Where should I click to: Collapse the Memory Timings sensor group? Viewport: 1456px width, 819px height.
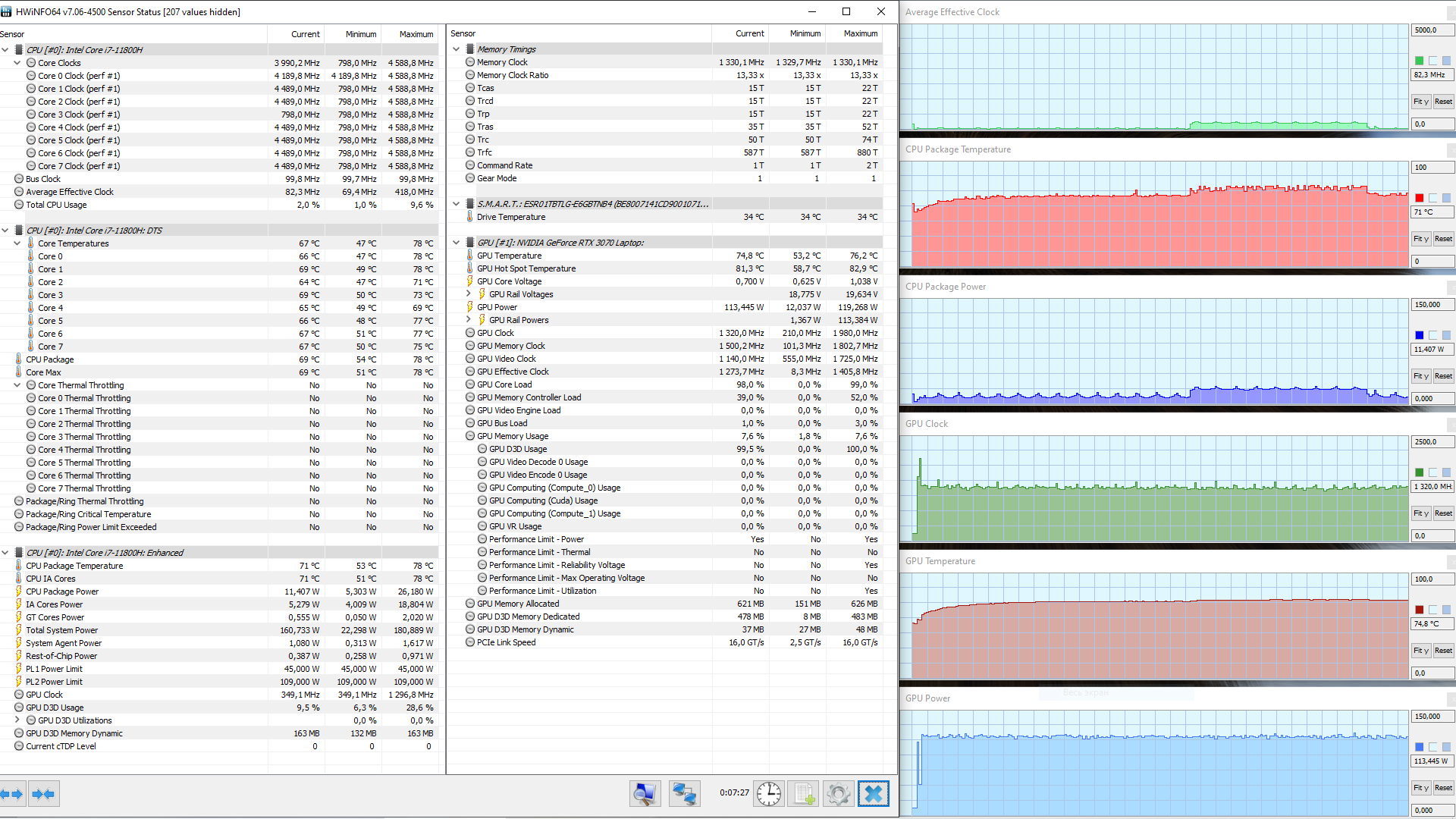tap(457, 49)
